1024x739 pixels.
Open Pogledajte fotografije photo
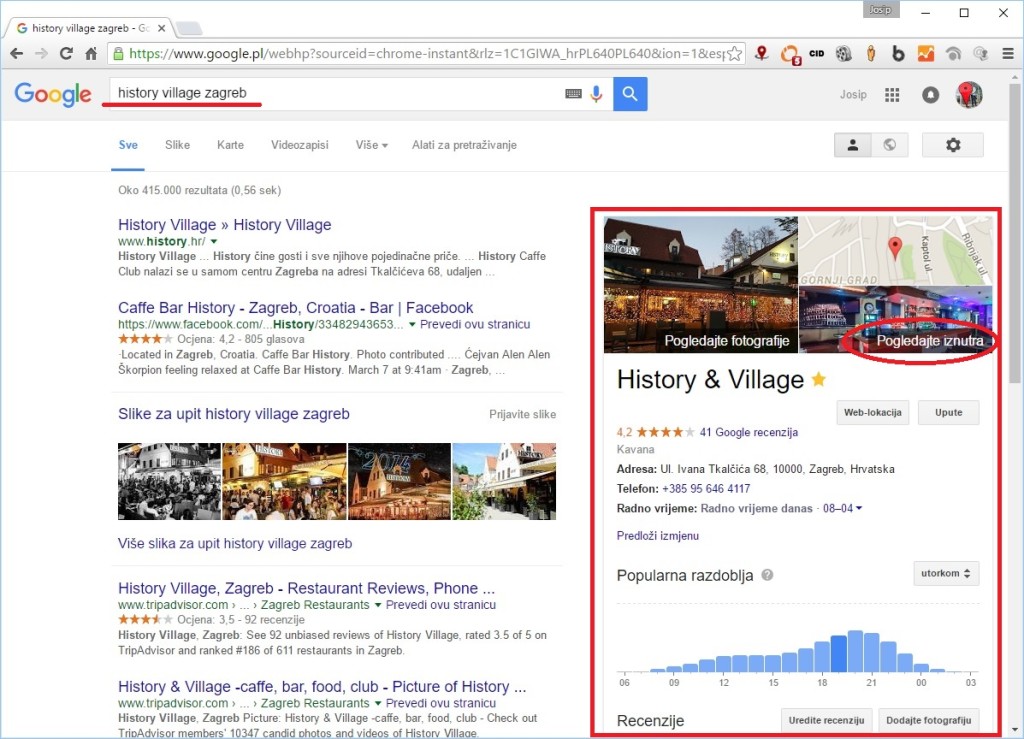click(x=700, y=285)
